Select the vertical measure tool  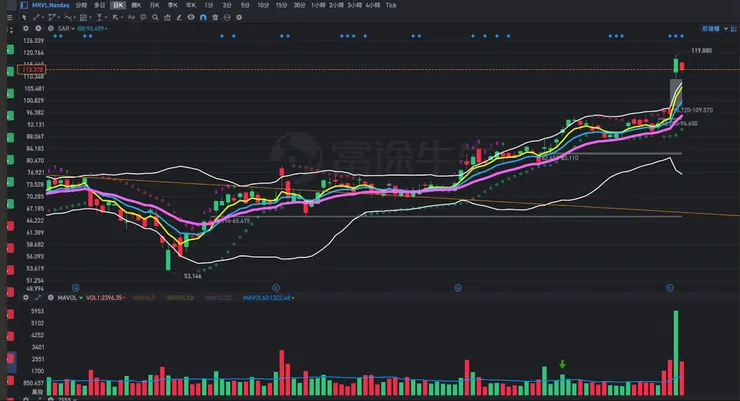(x=99, y=17)
